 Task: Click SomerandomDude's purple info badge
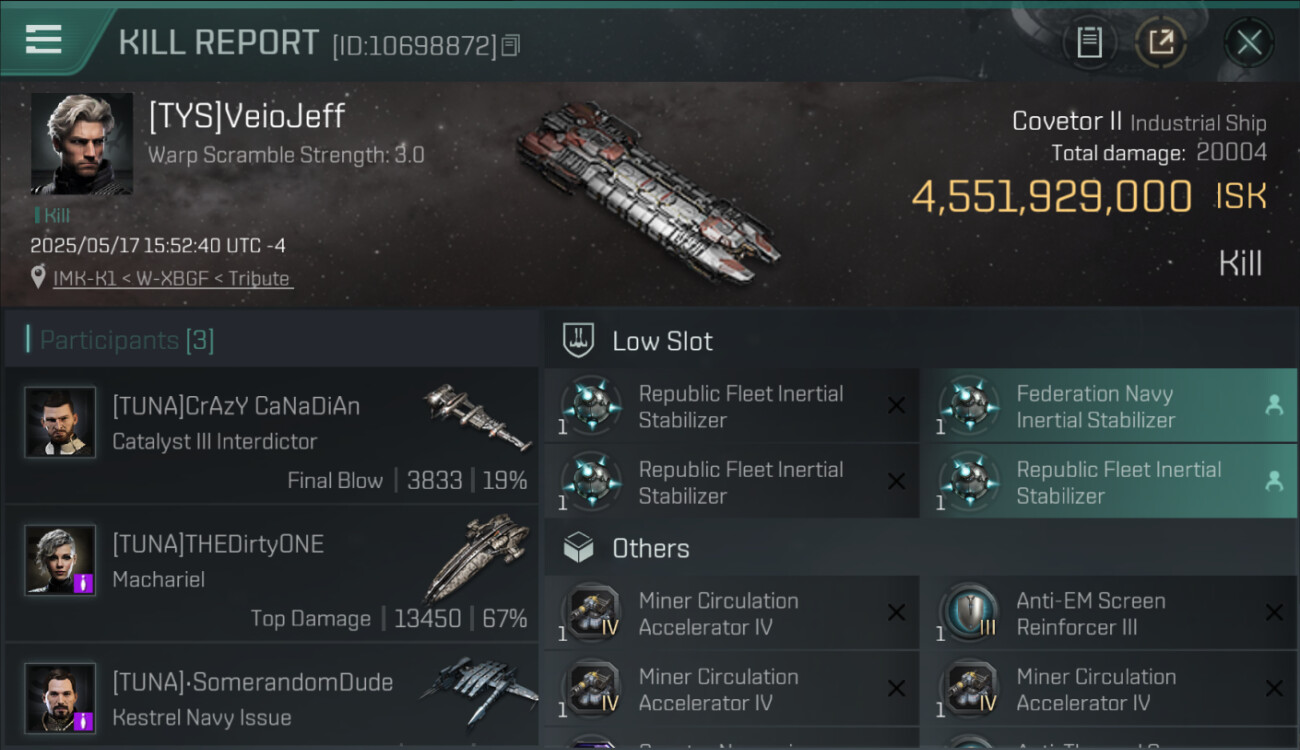pos(84,721)
